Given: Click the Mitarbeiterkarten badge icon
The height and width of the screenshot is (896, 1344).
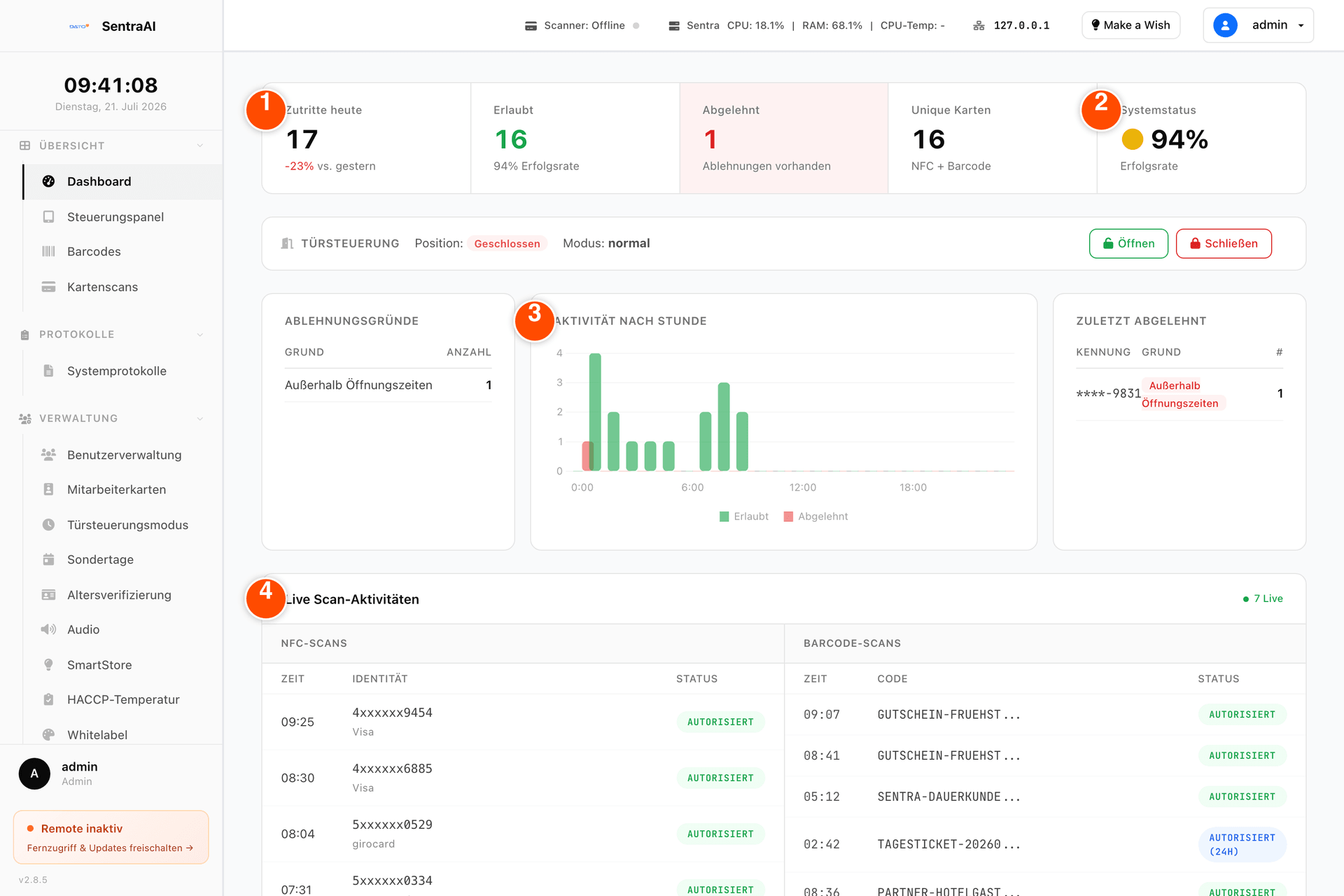Looking at the screenshot, I should pos(48,489).
